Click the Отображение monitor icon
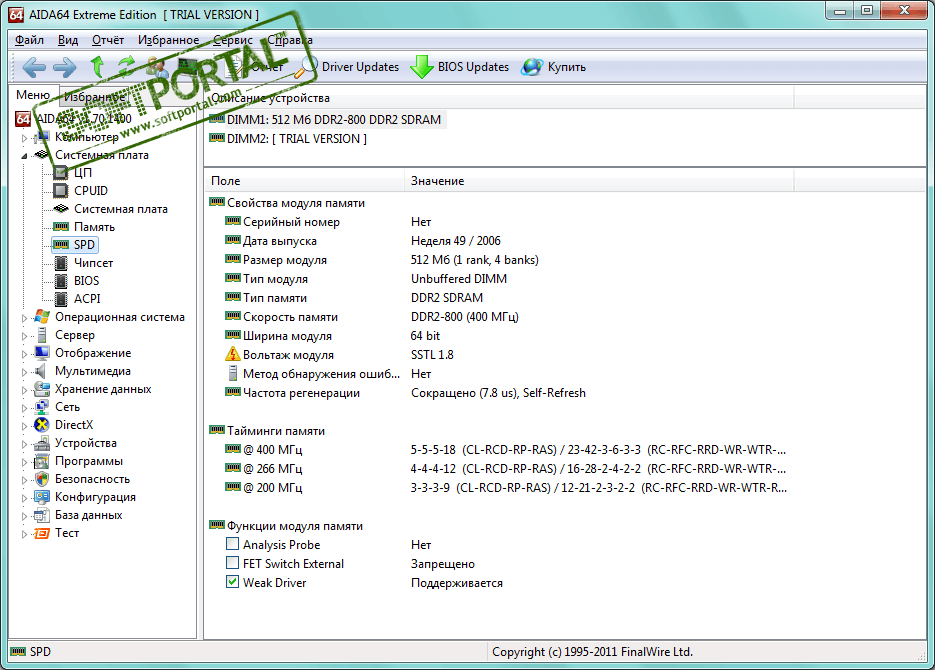Image resolution: width=935 pixels, height=670 pixels. coord(42,353)
